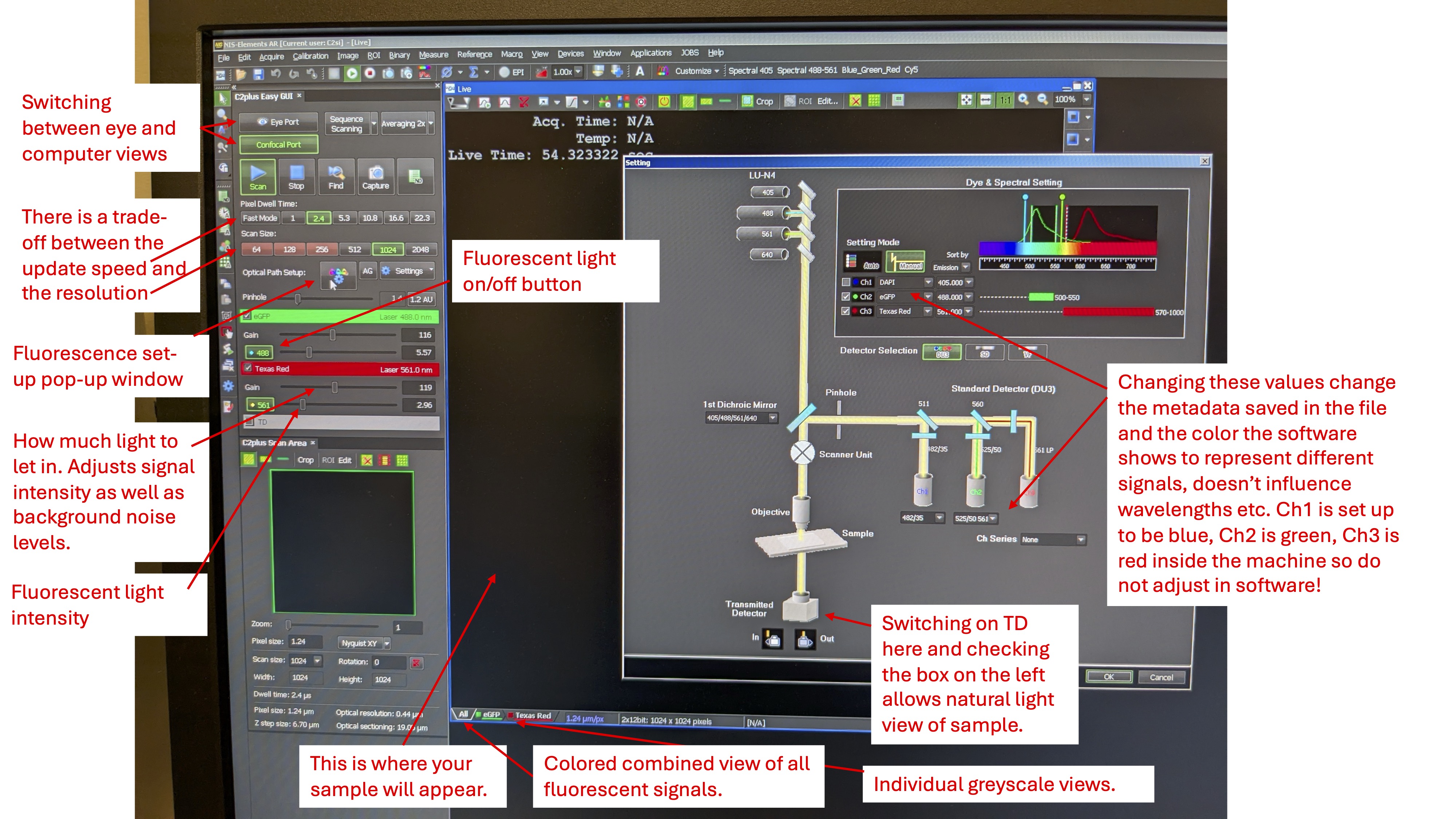Click the Crop icon in Live toolbar

point(757,101)
